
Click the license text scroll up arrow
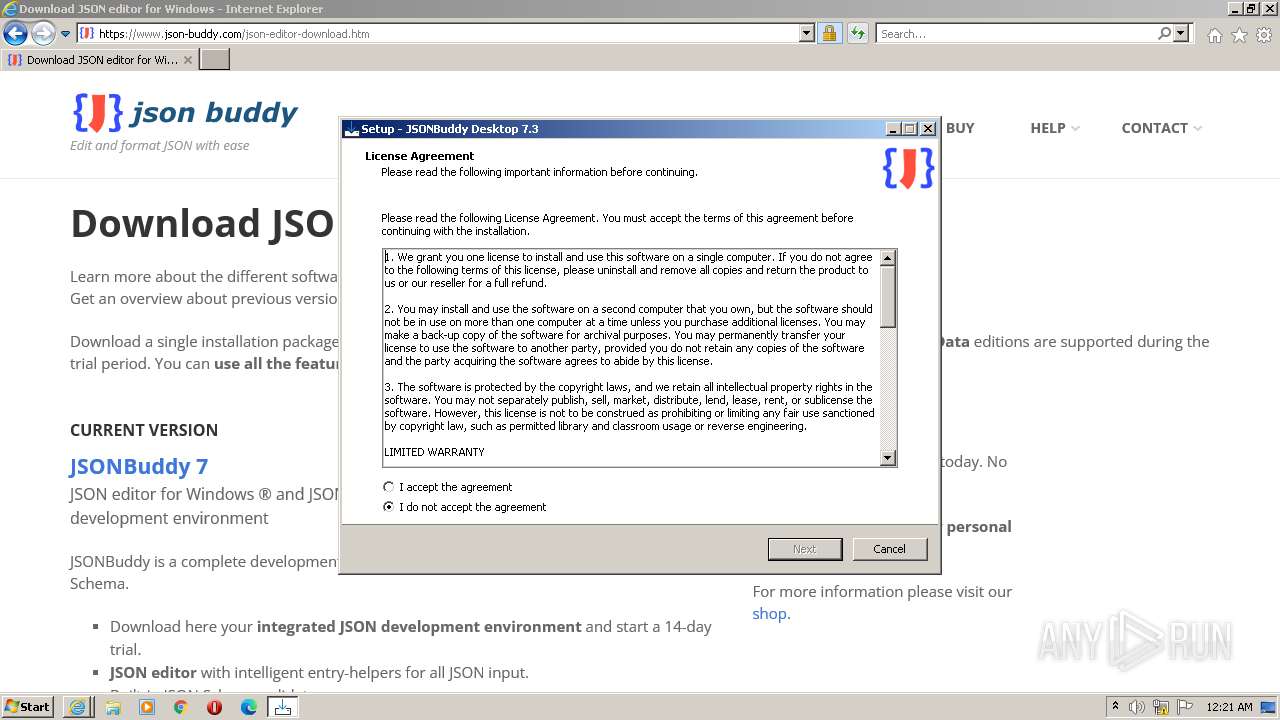tap(887, 258)
